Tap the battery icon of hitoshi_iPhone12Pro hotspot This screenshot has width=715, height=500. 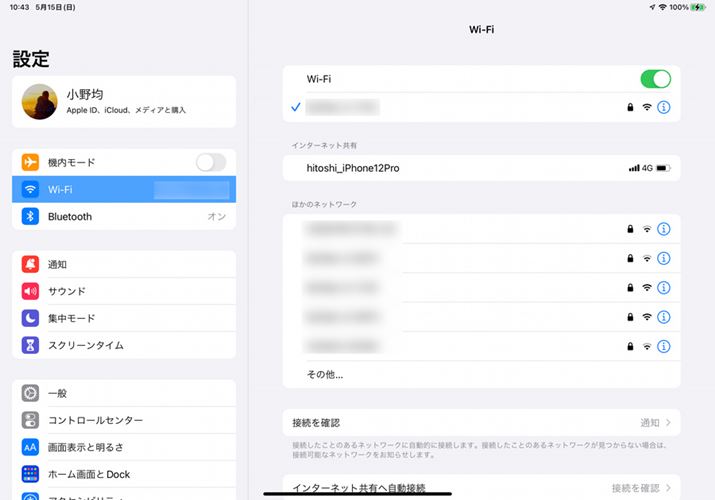pos(663,168)
